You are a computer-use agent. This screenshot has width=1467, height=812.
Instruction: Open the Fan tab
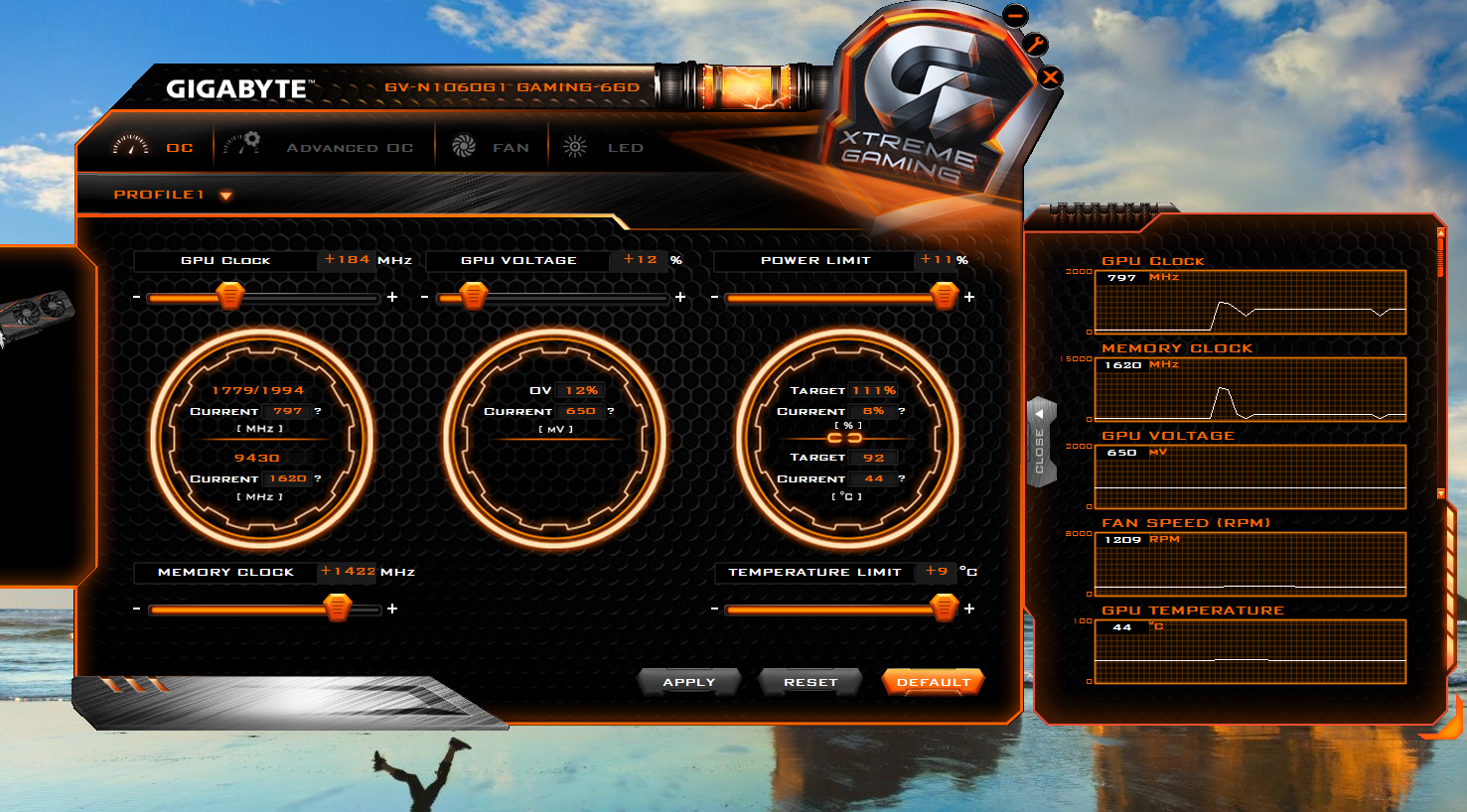pos(511,148)
